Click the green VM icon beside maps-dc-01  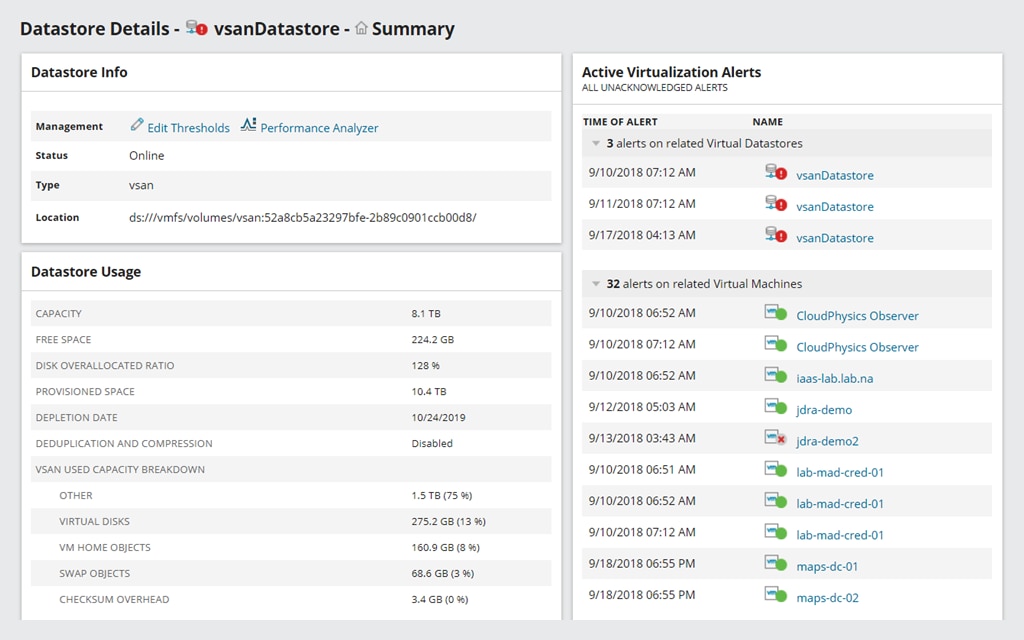click(x=775, y=566)
